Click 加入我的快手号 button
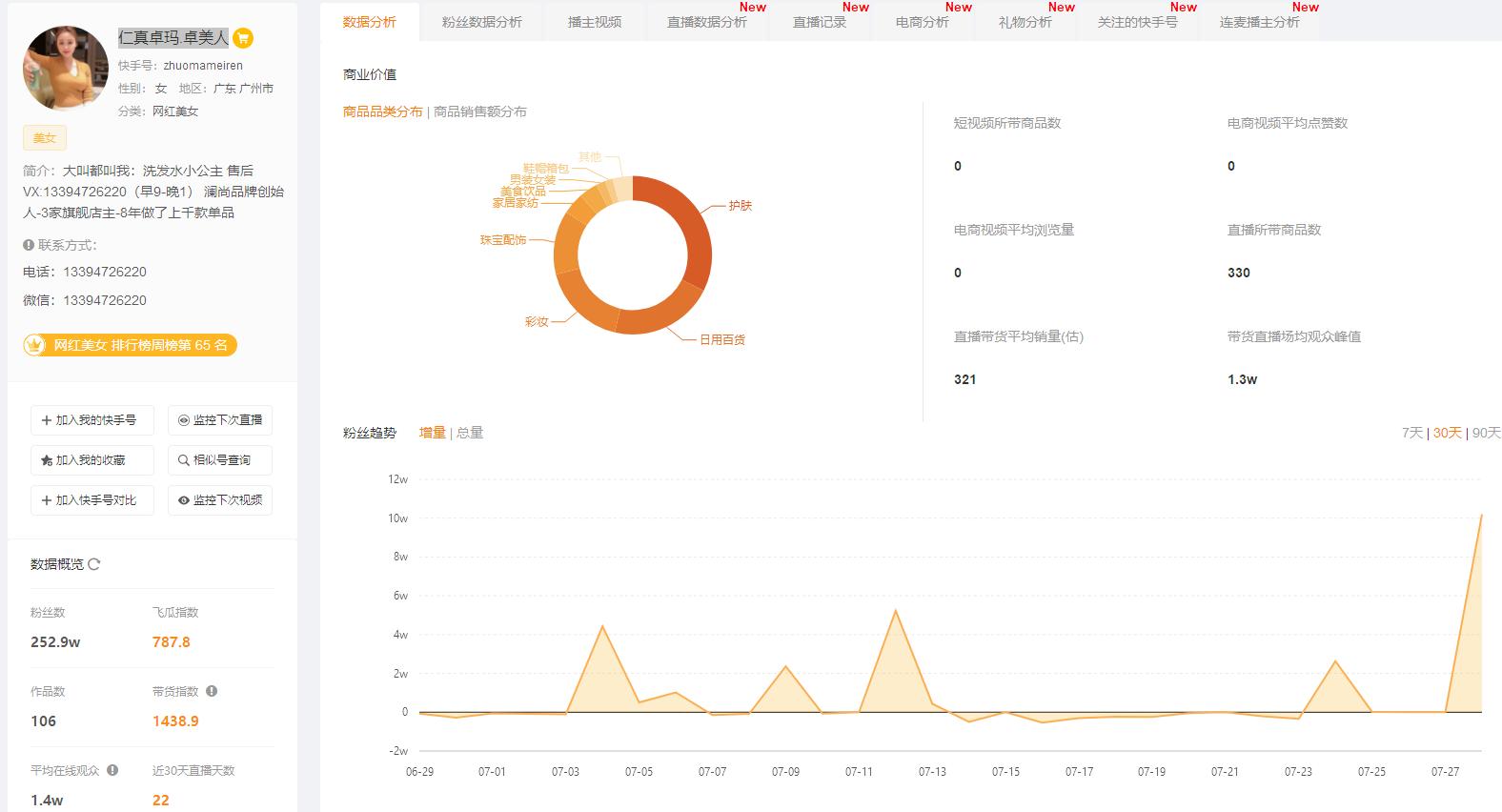The image size is (1502, 812). [91, 420]
